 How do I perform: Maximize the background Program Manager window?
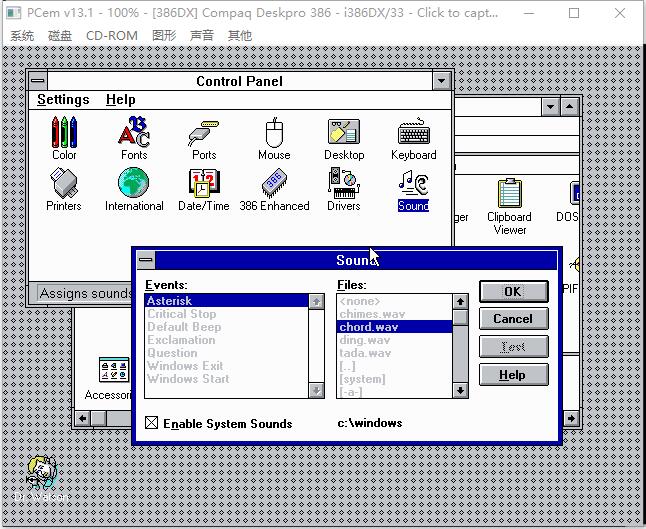coord(570,107)
